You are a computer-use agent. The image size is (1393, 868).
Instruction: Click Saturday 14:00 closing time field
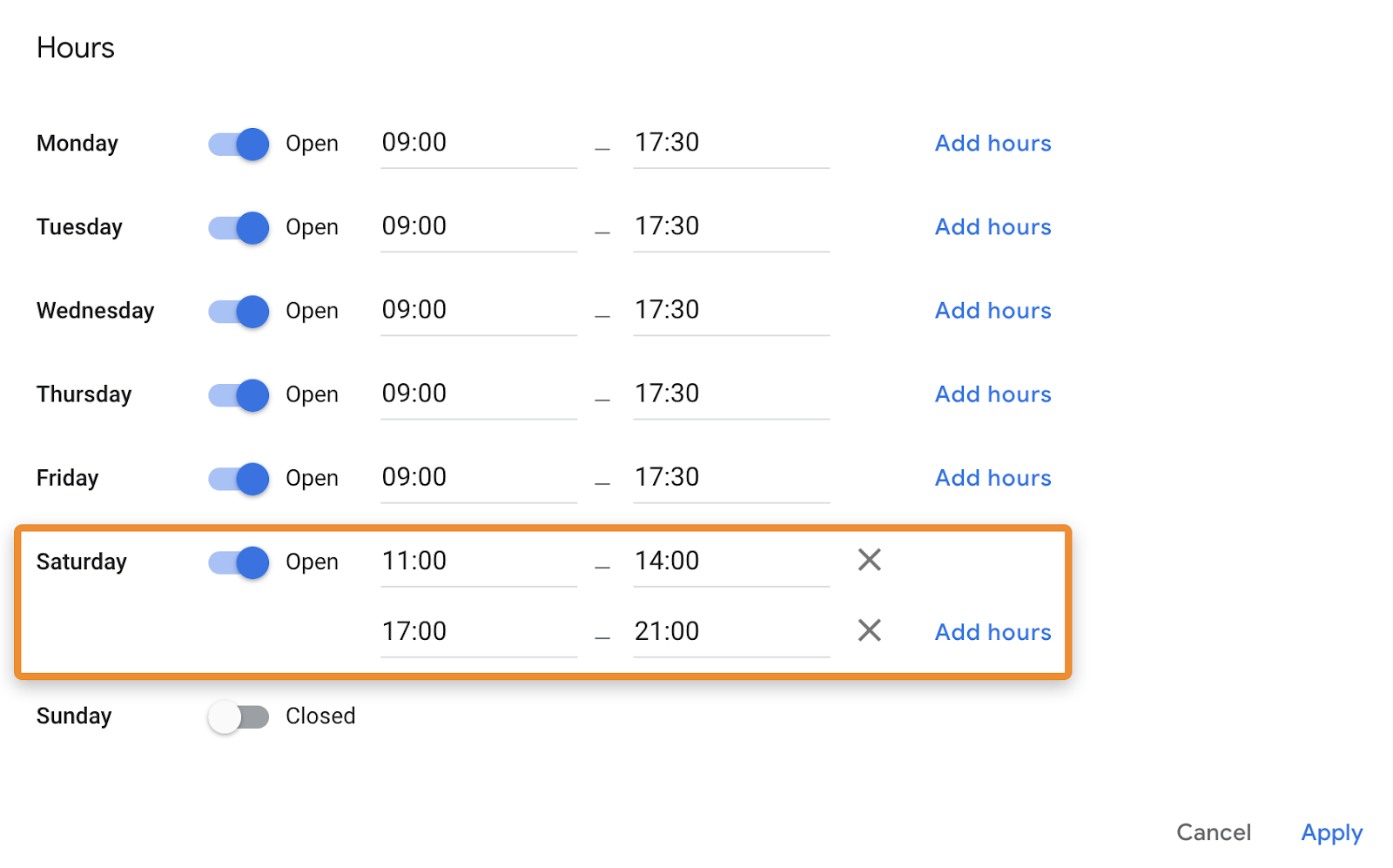pyautogui.click(x=730, y=562)
